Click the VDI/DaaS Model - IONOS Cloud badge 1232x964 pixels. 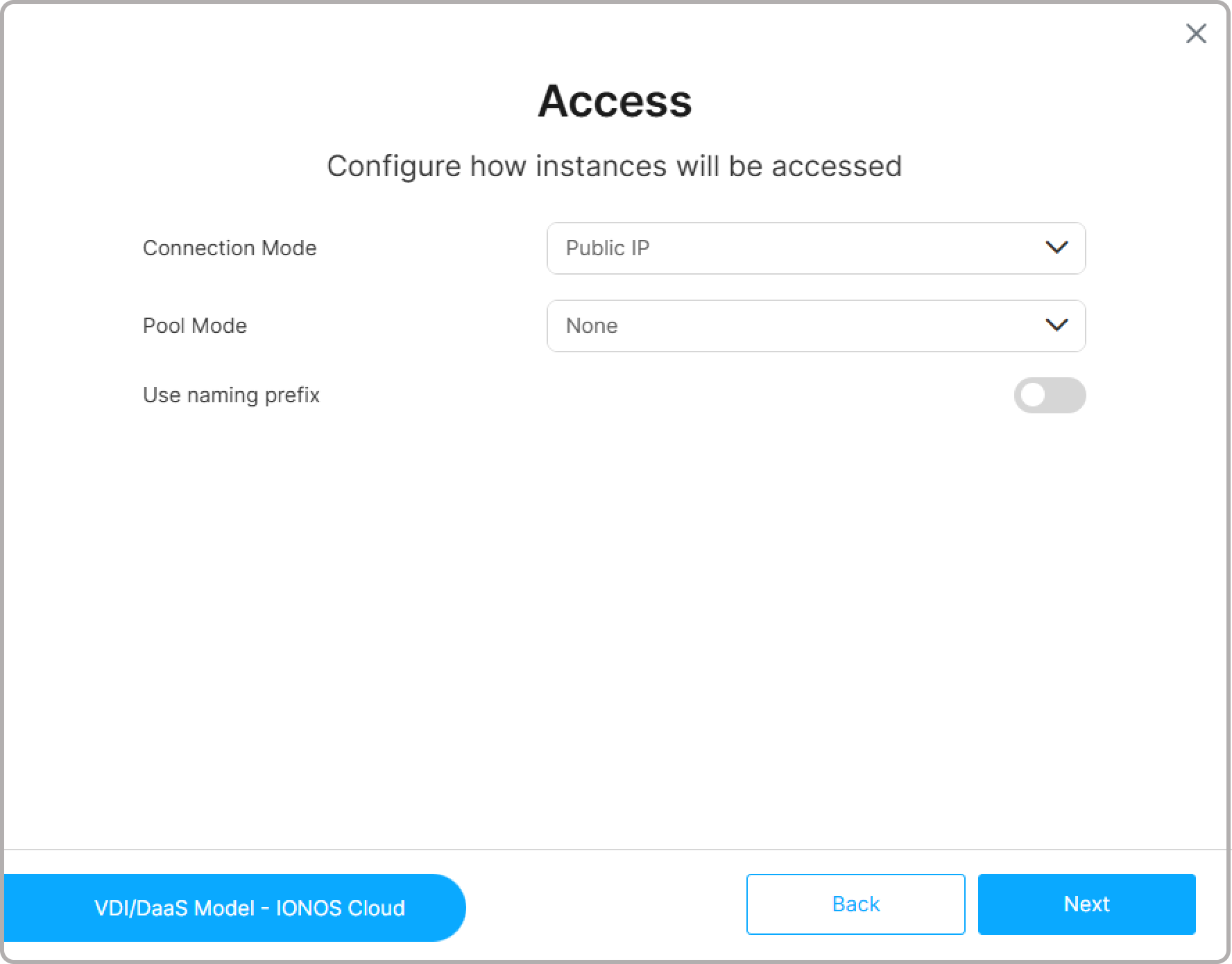click(249, 908)
